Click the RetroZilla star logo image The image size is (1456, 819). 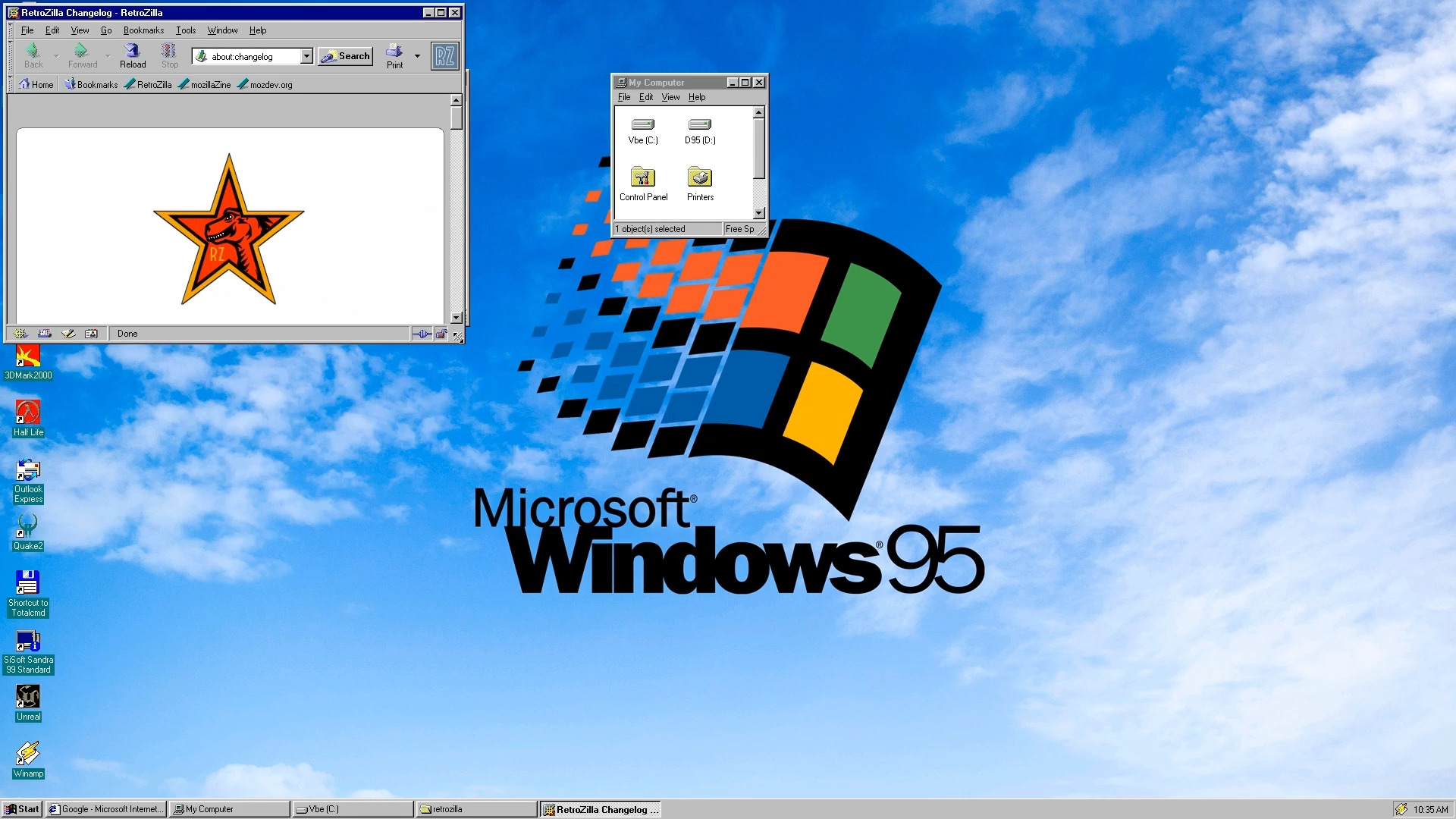(x=229, y=229)
